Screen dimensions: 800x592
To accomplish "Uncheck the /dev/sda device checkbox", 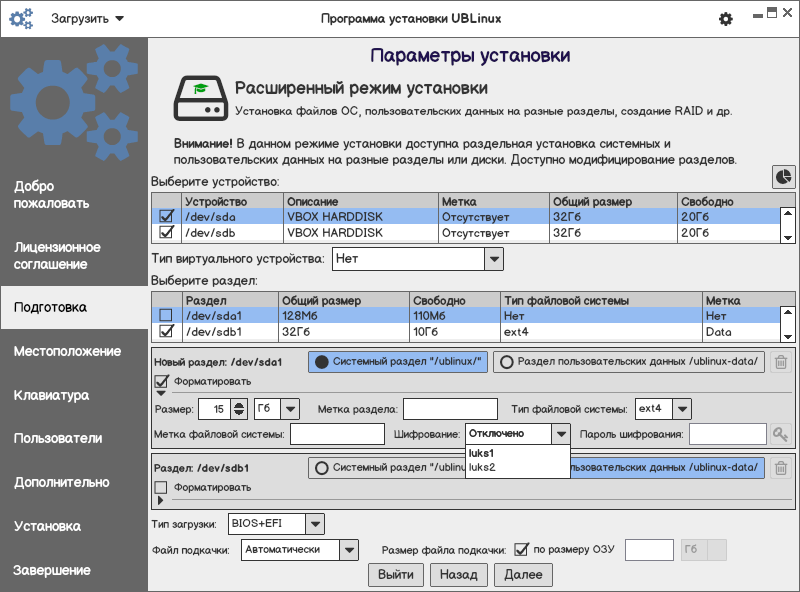I will tap(167, 216).
